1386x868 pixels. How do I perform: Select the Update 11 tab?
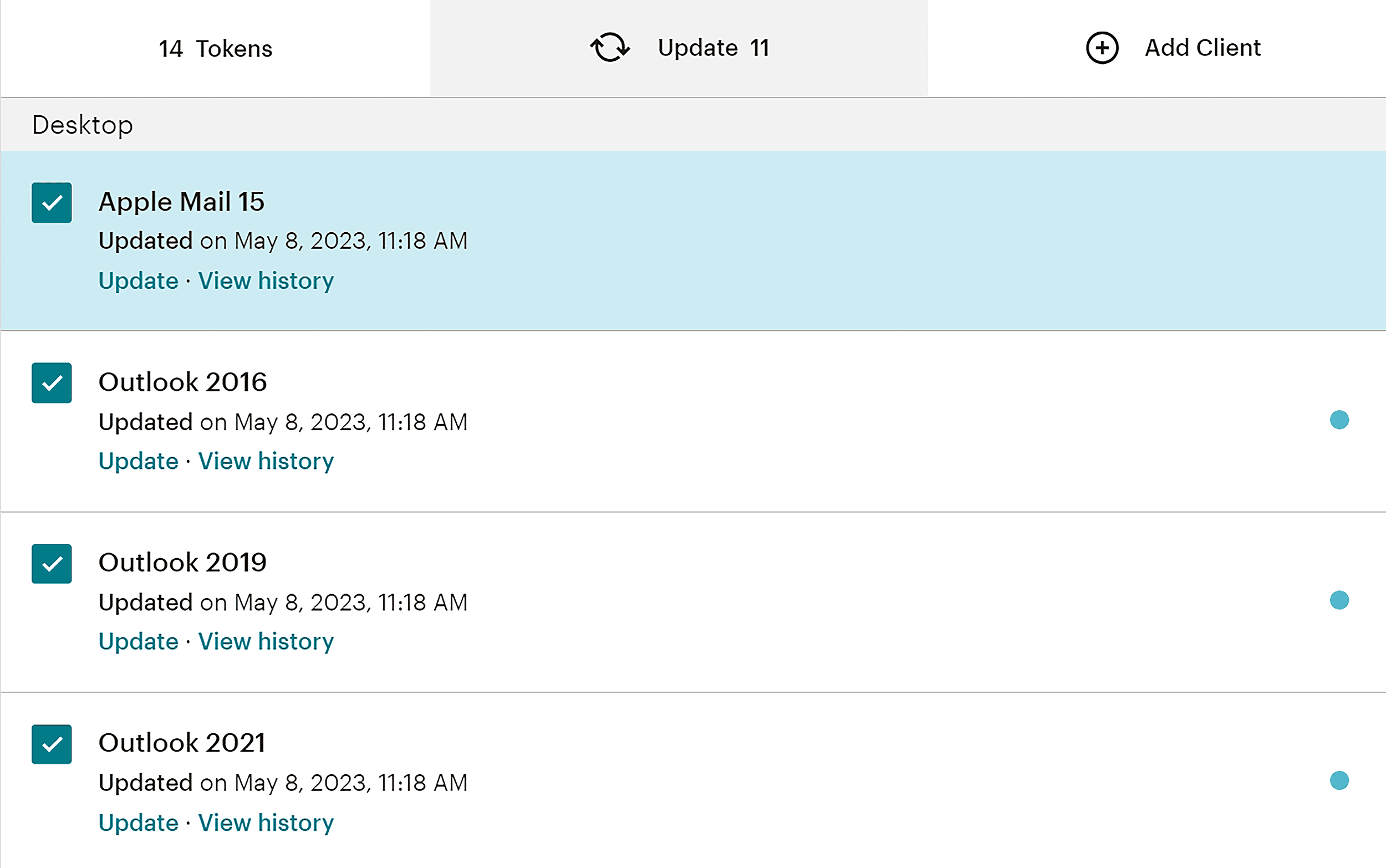(x=677, y=48)
